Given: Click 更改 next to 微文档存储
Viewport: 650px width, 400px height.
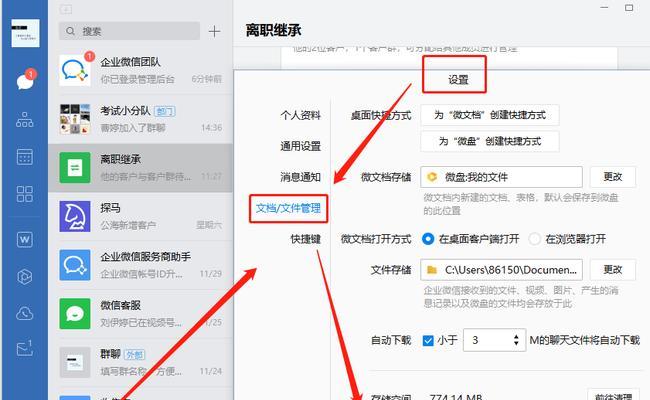Looking at the screenshot, I should click(x=613, y=177).
